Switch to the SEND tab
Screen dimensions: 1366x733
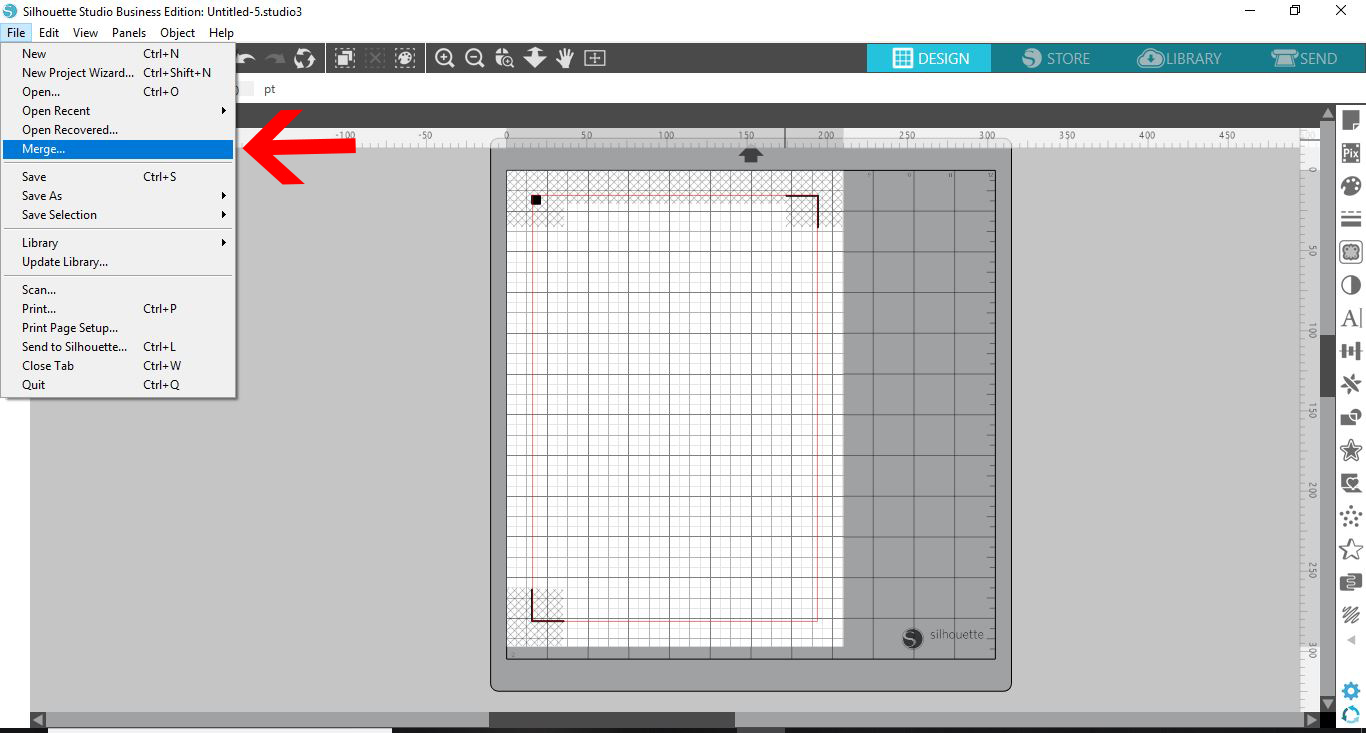tap(1304, 58)
